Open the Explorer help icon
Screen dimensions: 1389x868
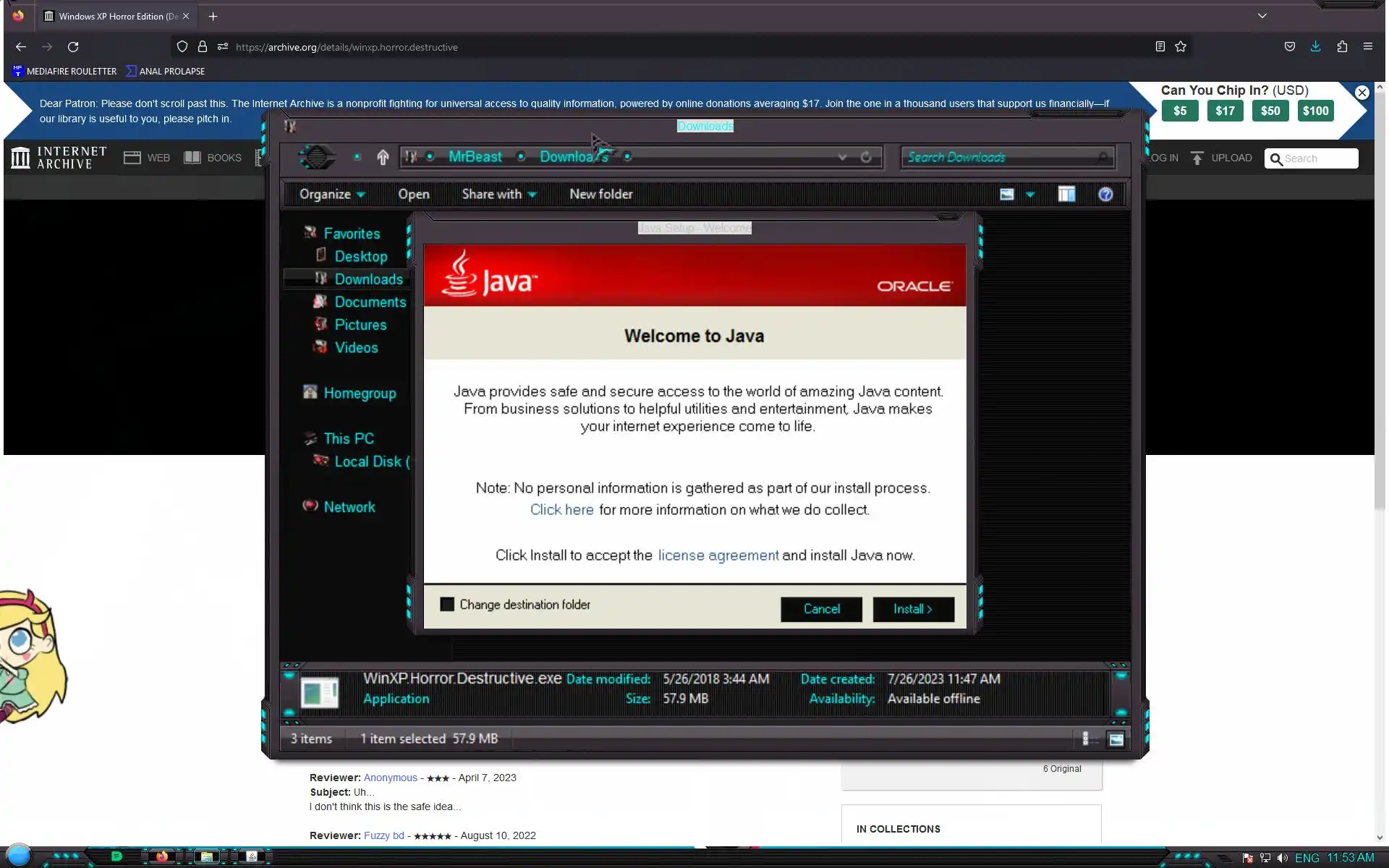(1105, 194)
